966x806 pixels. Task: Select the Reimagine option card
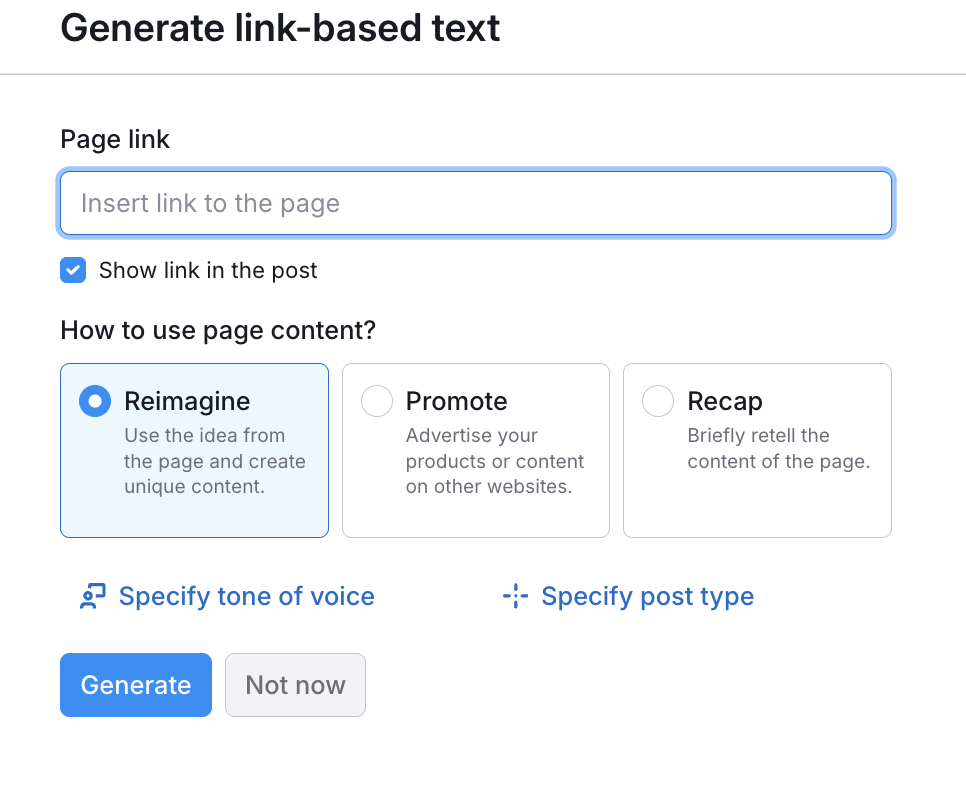194,450
